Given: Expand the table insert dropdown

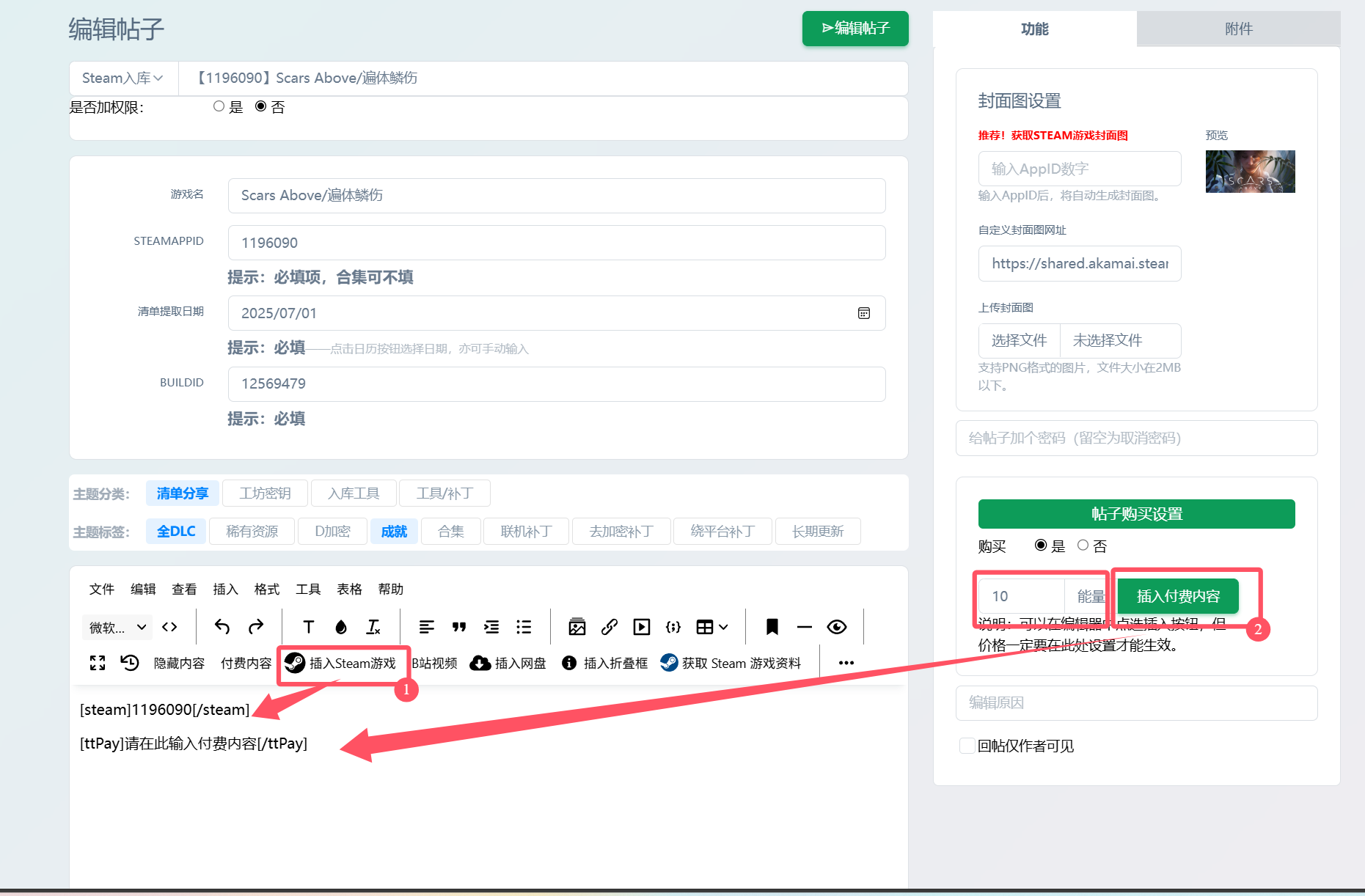Looking at the screenshot, I should pyautogui.click(x=711, y=627).
